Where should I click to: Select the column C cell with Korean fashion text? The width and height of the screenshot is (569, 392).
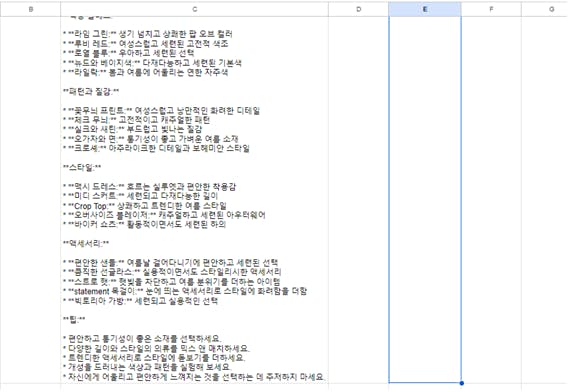point(195,200)
